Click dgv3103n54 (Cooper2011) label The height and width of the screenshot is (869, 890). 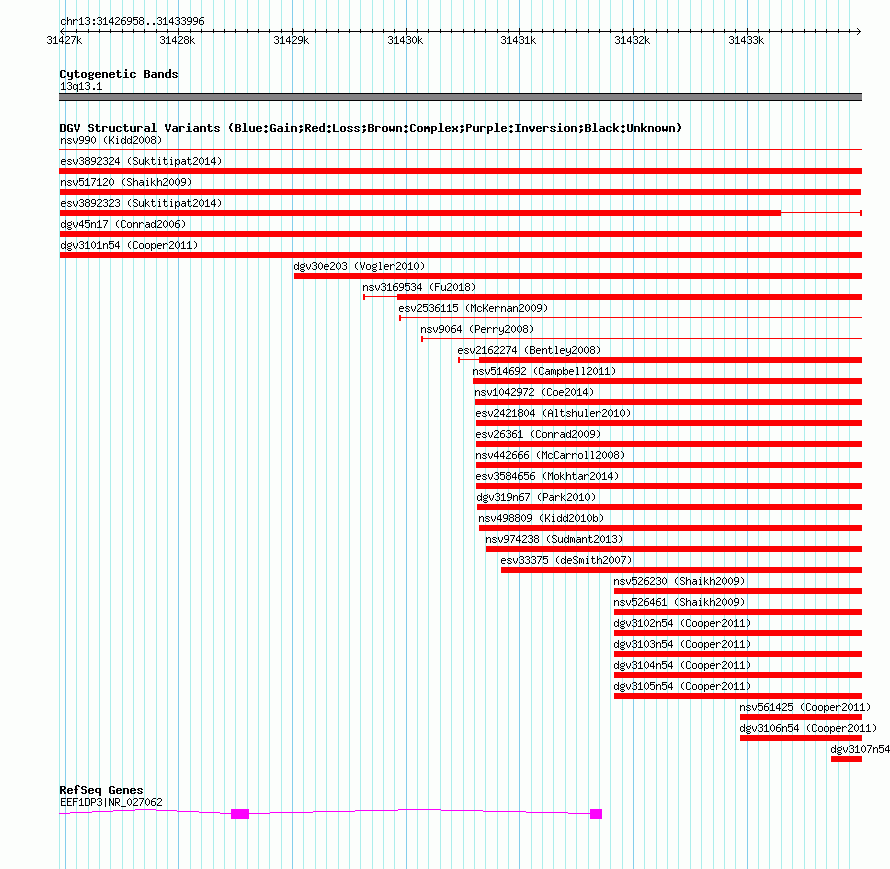click(682, 644)
